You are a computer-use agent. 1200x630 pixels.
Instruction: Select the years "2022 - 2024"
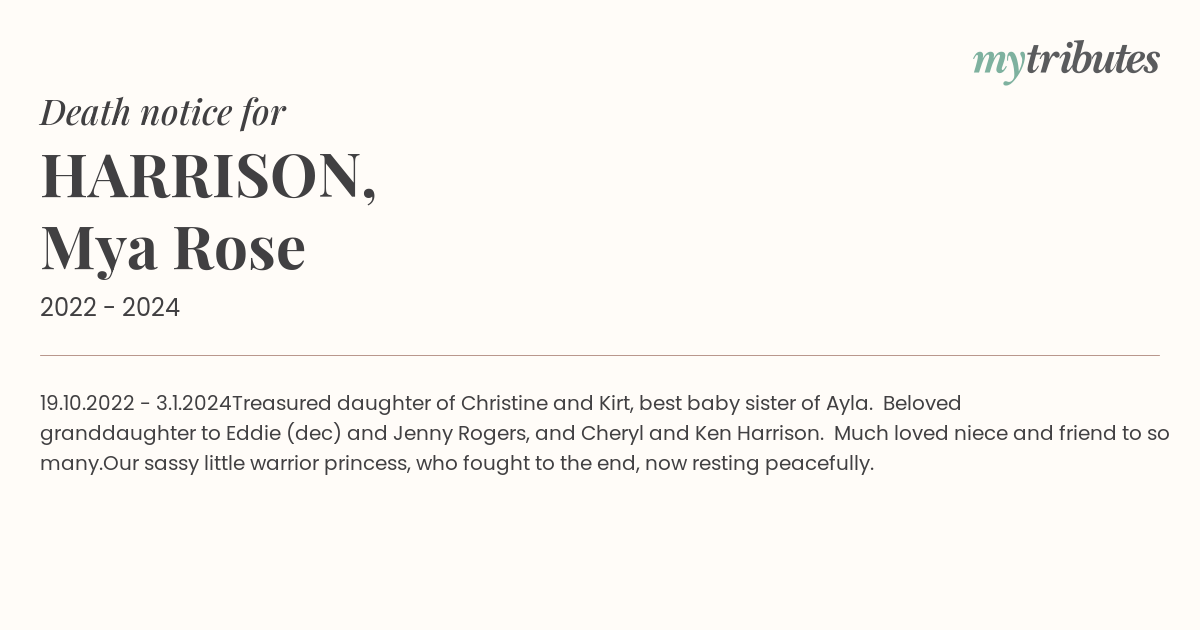[x=110, y=308]
